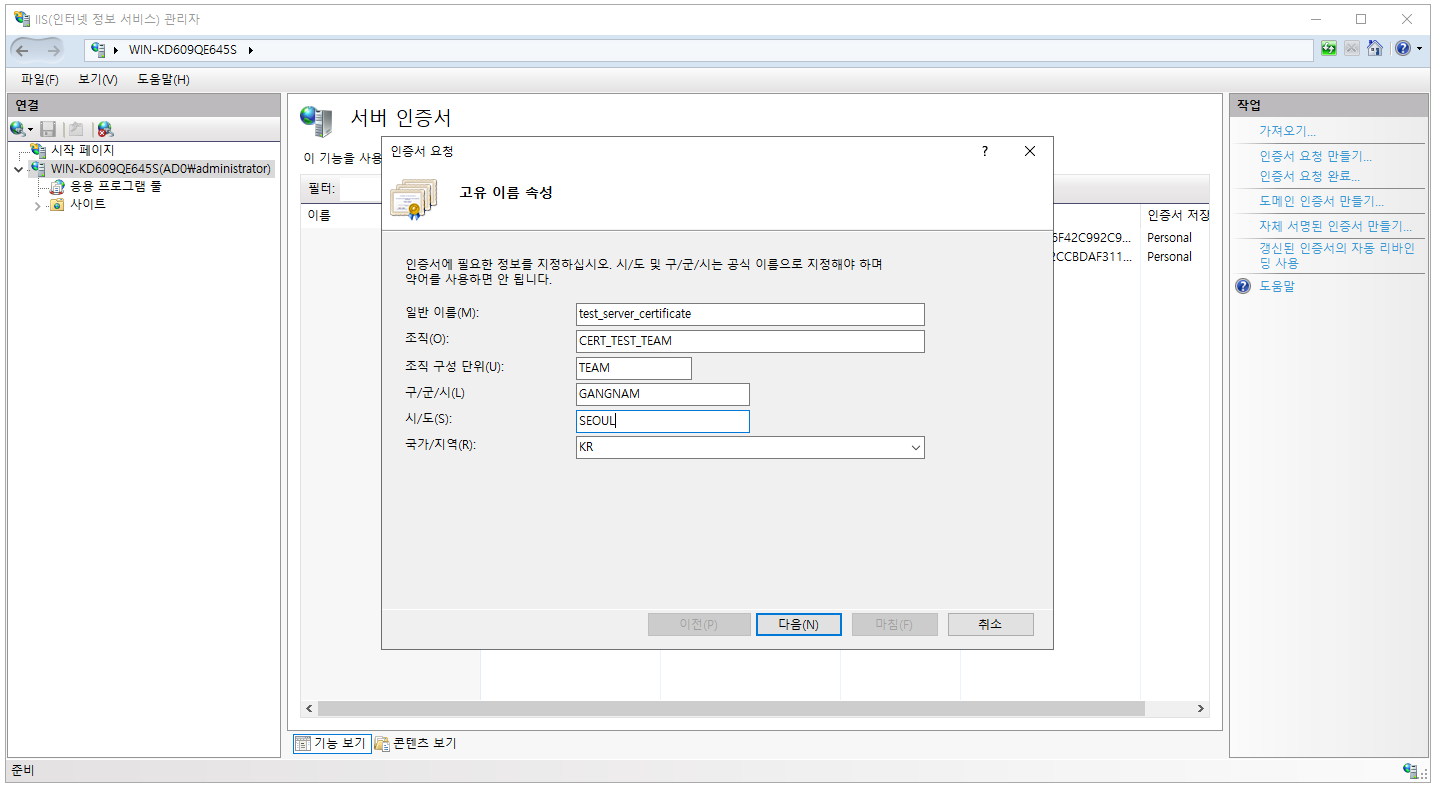Click 자체 서명된 인증서 만들기... link
This screenshot has height=788, width=1436.
[1335, 226]
